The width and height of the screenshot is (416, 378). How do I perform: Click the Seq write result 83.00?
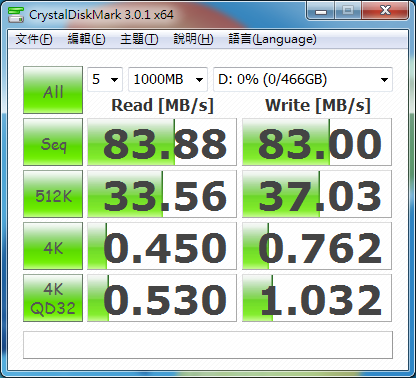coord(317,142)
